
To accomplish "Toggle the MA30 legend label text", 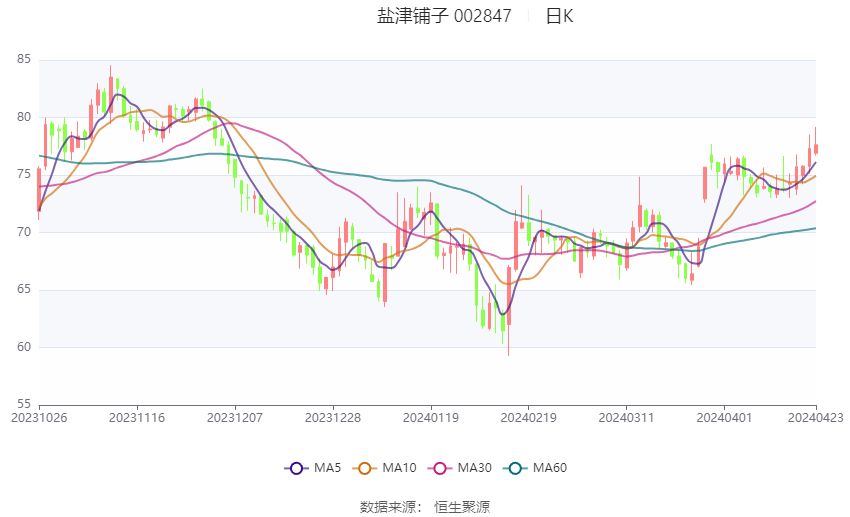I will pyautogui.click(x=475, y=468).
